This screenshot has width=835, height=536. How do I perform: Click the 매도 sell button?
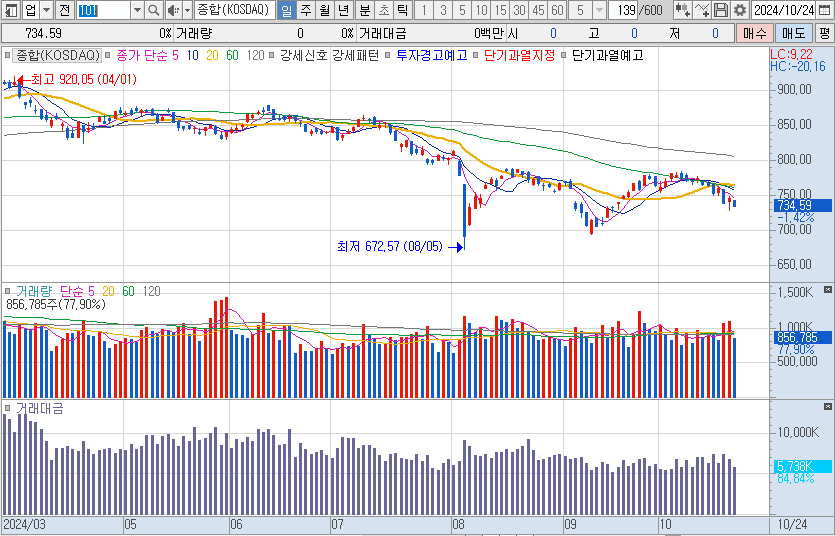pos(793,34)
